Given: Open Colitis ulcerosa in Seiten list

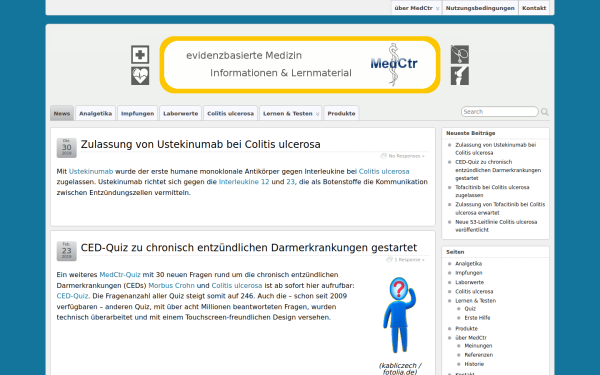Looking at the screenshot, I should (474, 292).
